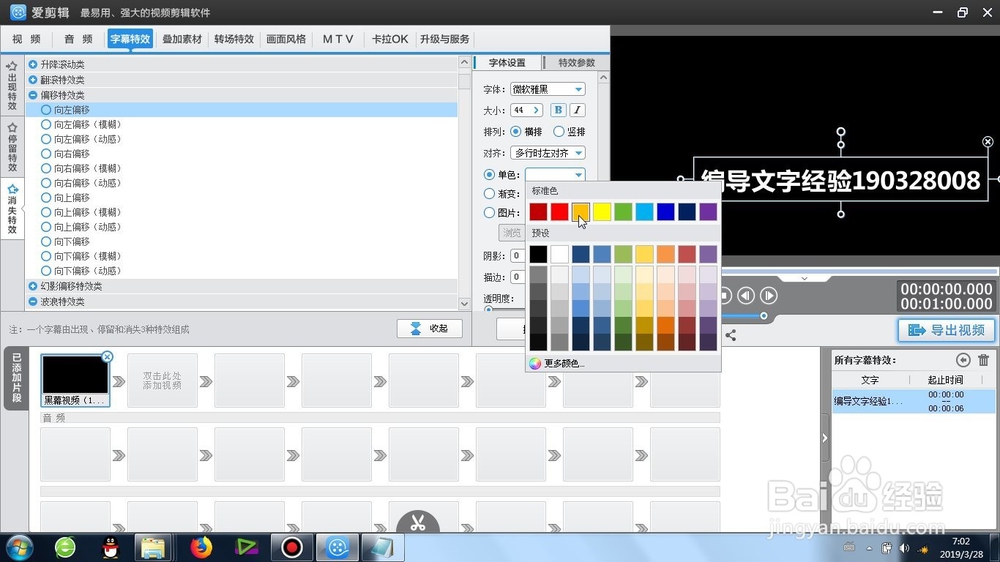Image resolution: width=1000 pixels, height=562 pixels.
Task: Select 向右偏移 effect radio
Action: pyautogui.click(x=46, y=154)
